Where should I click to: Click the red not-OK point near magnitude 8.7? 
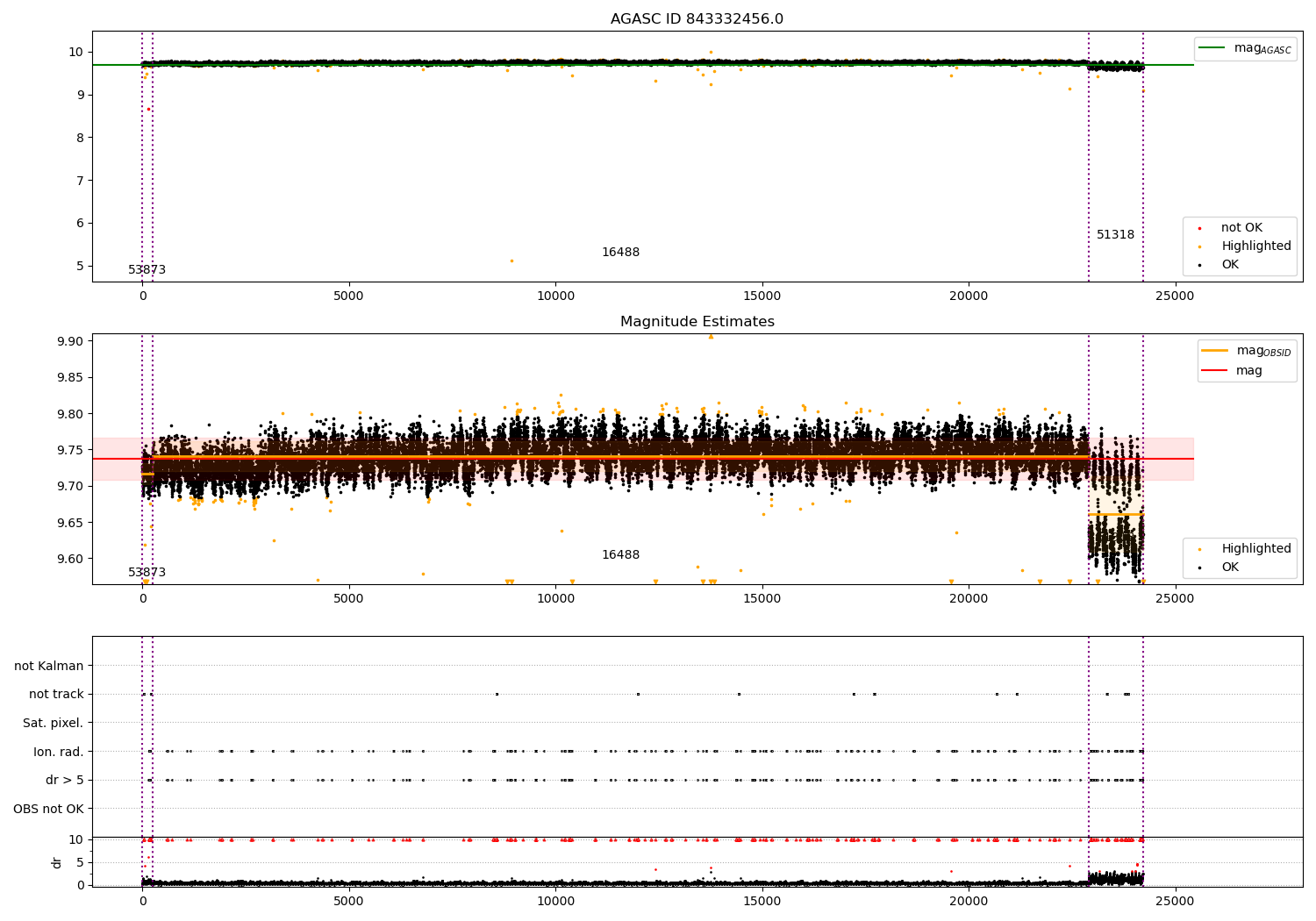tap(148, 109)
